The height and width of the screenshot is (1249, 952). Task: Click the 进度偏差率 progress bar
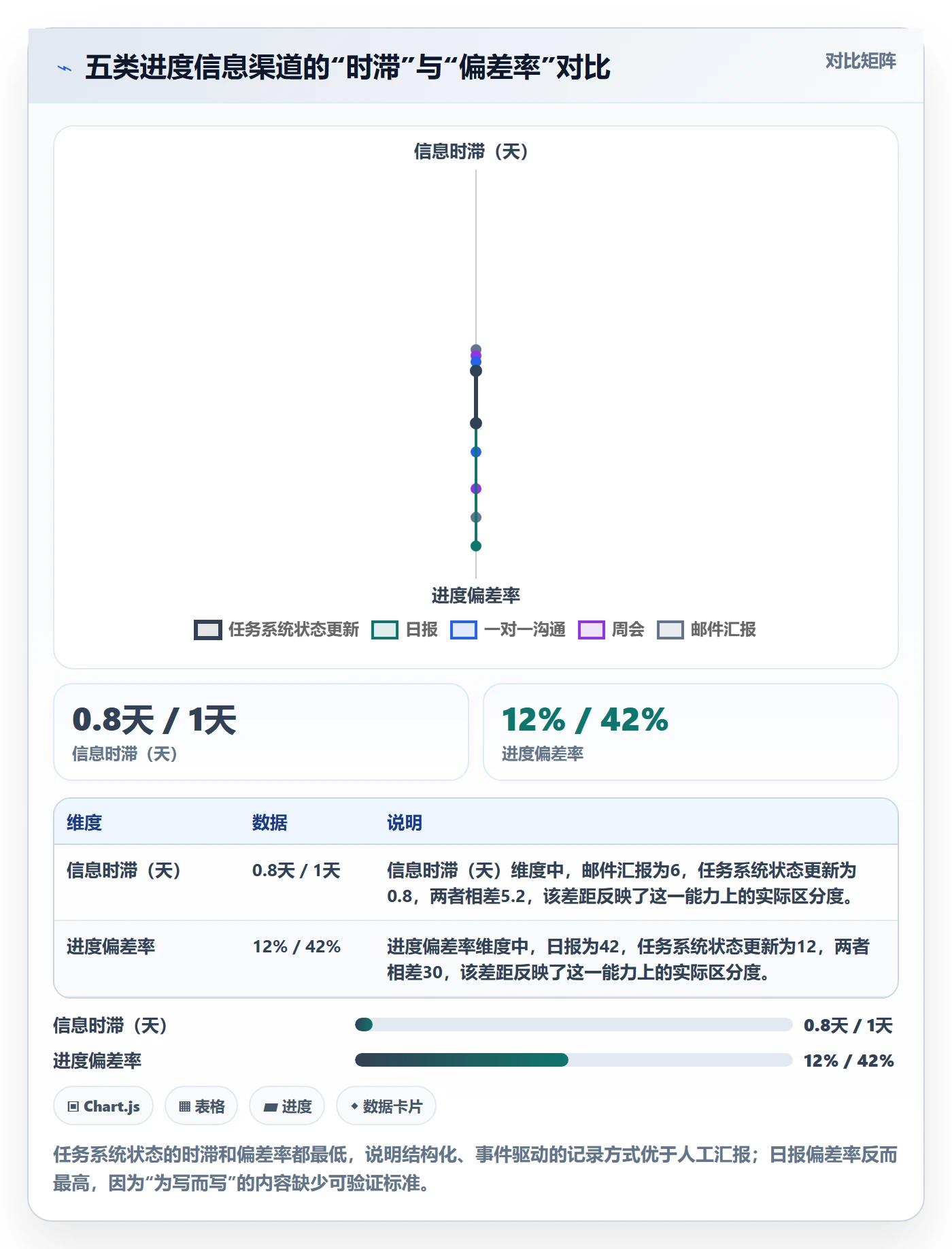pyautogui.click(x=573, y=1060)
